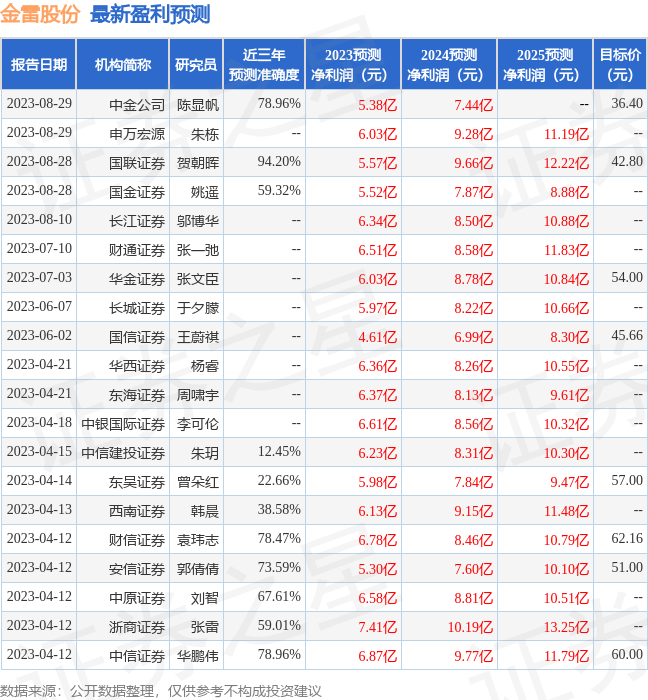Viewport: 648px width, 700px height.
Task: Click the 近三年预测准确度 column header
Action: click(264, 65)
